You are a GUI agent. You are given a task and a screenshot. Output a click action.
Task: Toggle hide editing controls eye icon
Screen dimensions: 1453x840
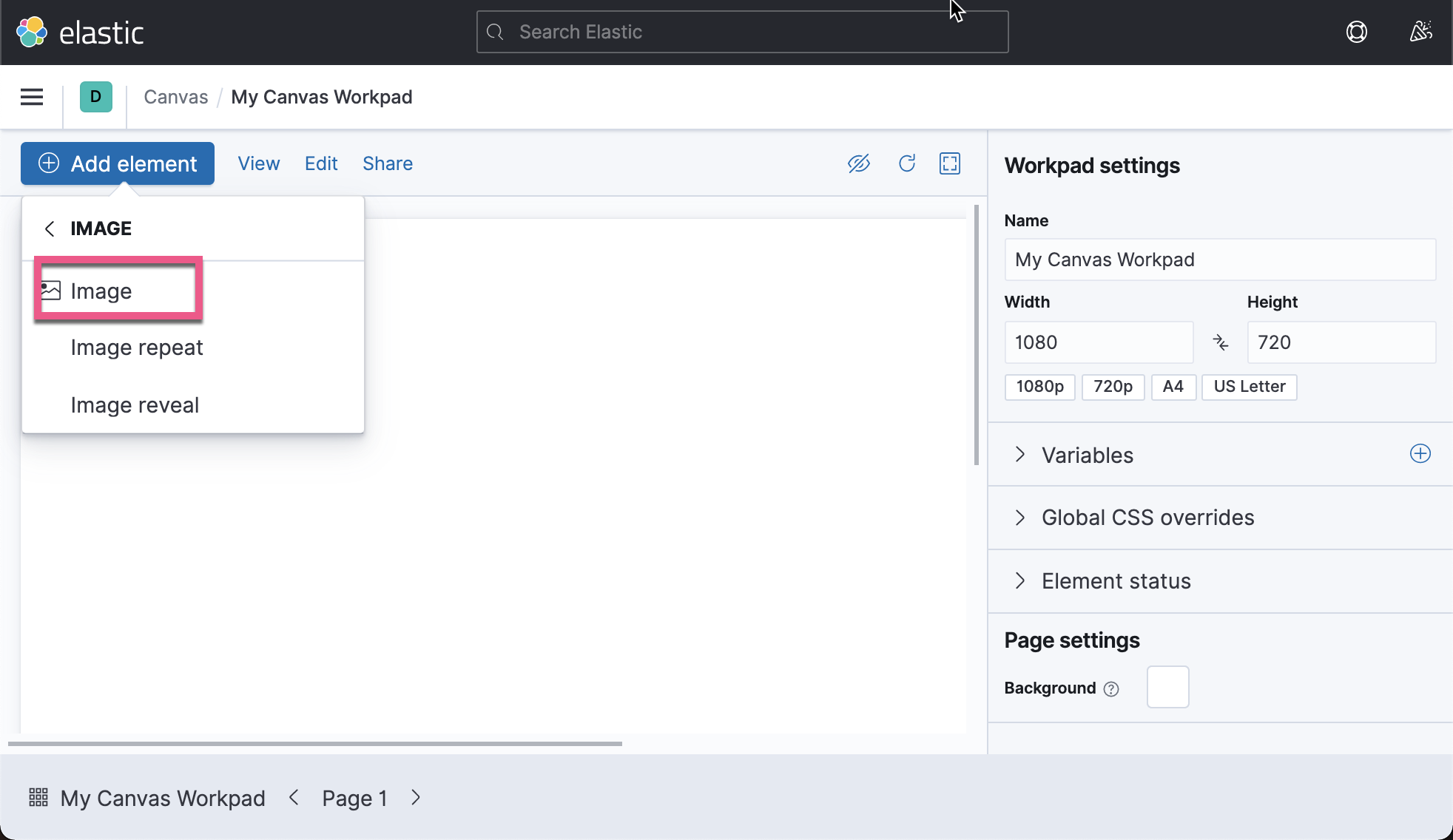pyautogui.click(x=859, y=163)
